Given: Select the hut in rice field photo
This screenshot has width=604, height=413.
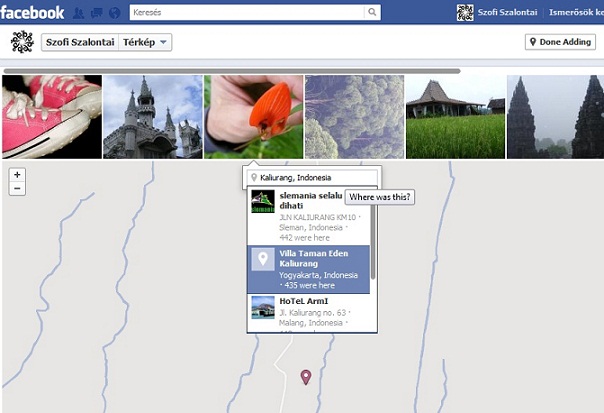Looking at the screenshot, I should click(456, 117).
